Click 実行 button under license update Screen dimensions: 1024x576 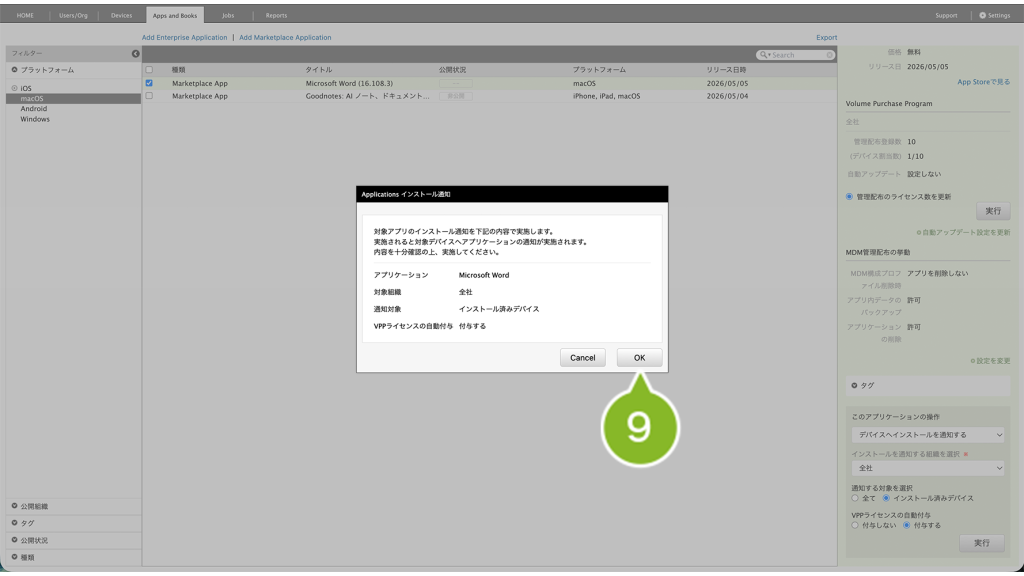(x=993, y=211)
